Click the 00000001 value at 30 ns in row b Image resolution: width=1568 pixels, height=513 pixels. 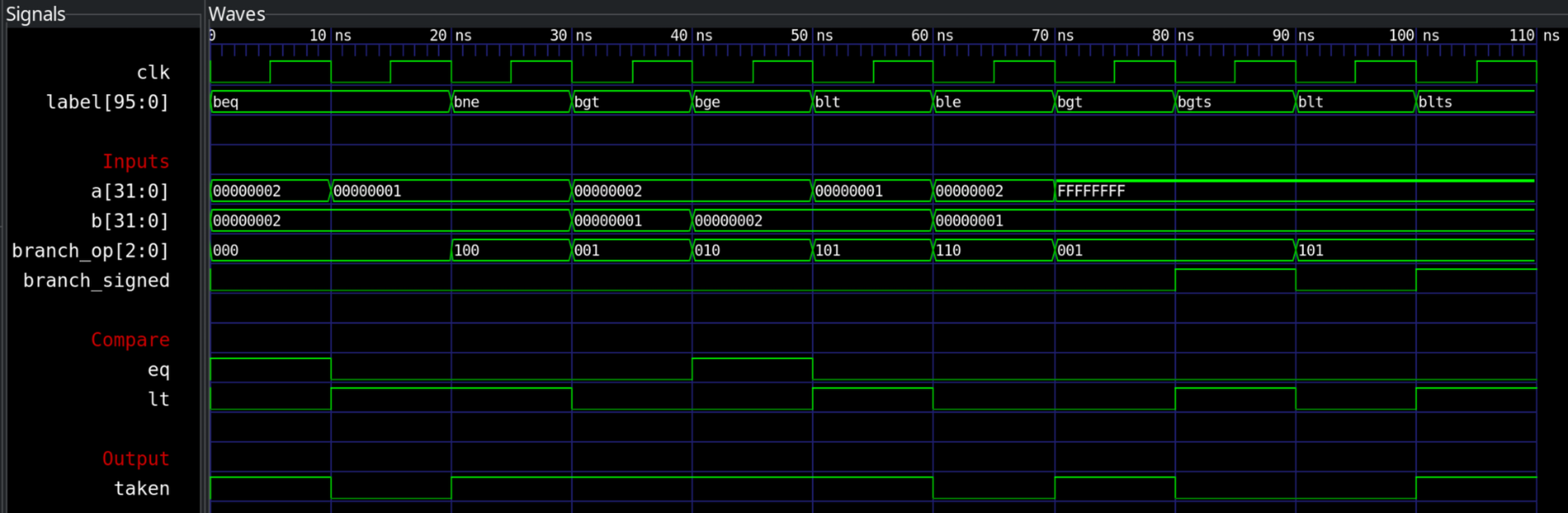click(x=608, y=221)
